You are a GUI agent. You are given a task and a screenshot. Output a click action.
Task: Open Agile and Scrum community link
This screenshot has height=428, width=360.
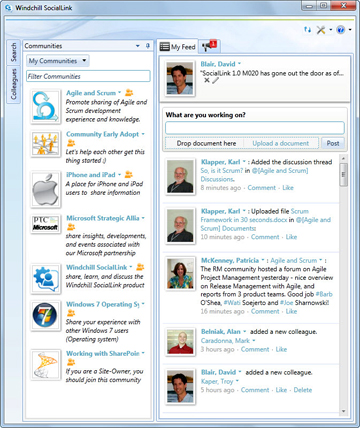91,93
